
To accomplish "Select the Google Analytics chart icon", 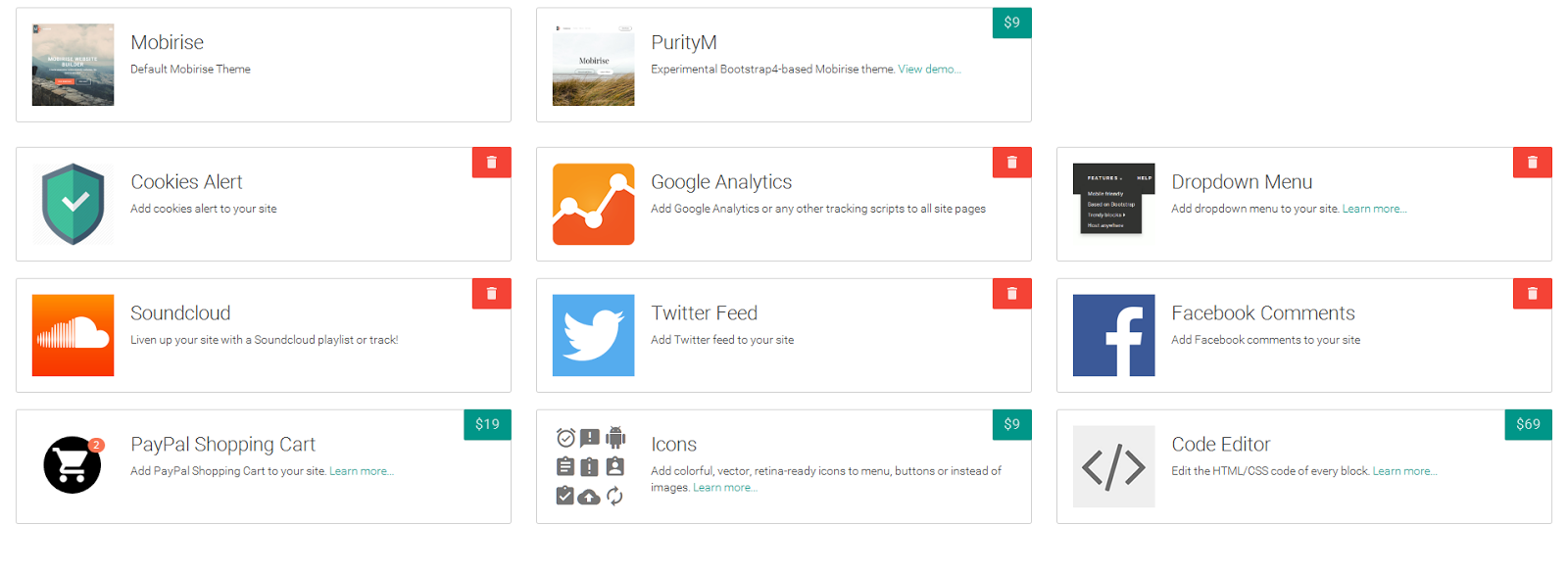I will (x=593, y=204).
